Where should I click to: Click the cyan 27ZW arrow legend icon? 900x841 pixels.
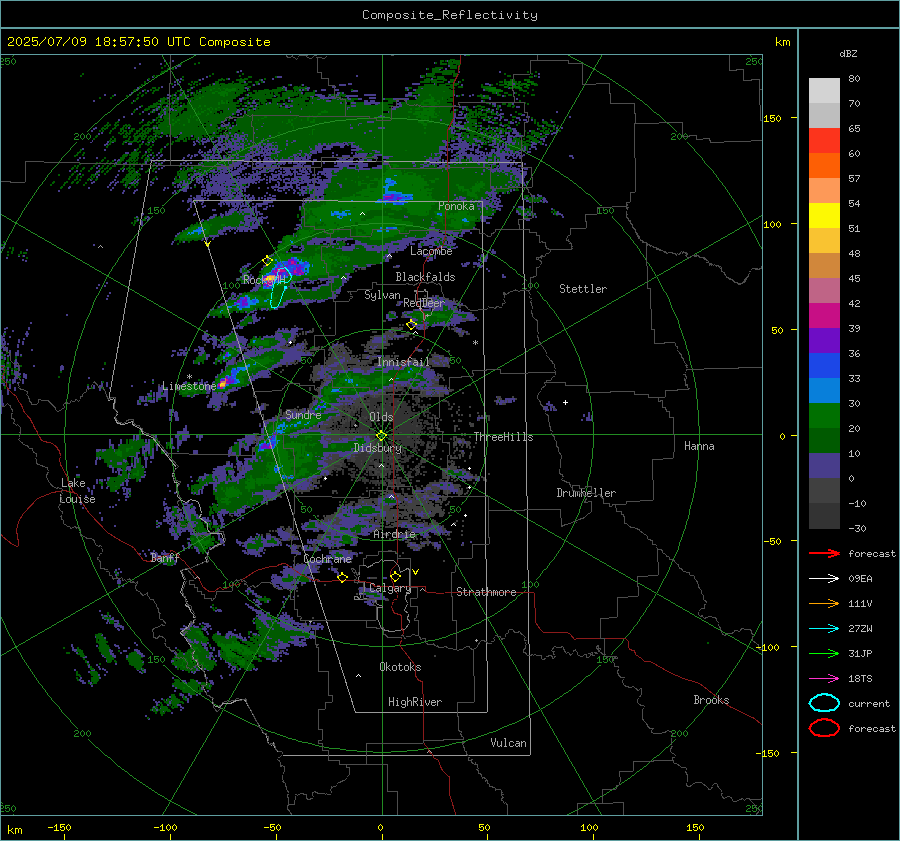824,629
